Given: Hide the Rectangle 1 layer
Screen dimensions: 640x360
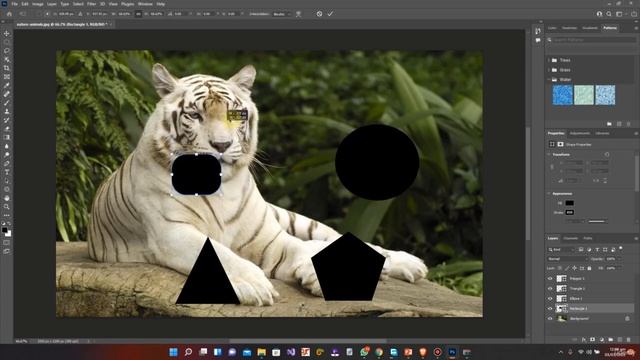Looking at the screenshot, I should [x=550, y=309].
